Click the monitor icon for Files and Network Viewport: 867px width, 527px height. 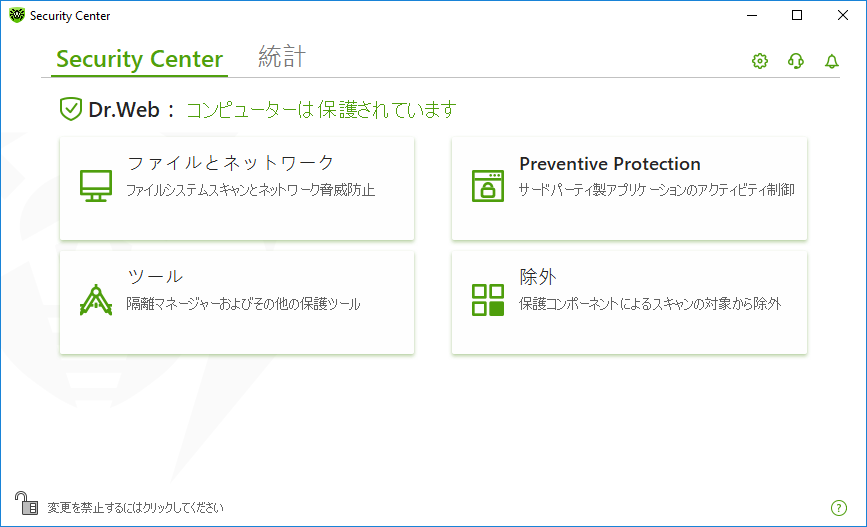tap(96, 186)
